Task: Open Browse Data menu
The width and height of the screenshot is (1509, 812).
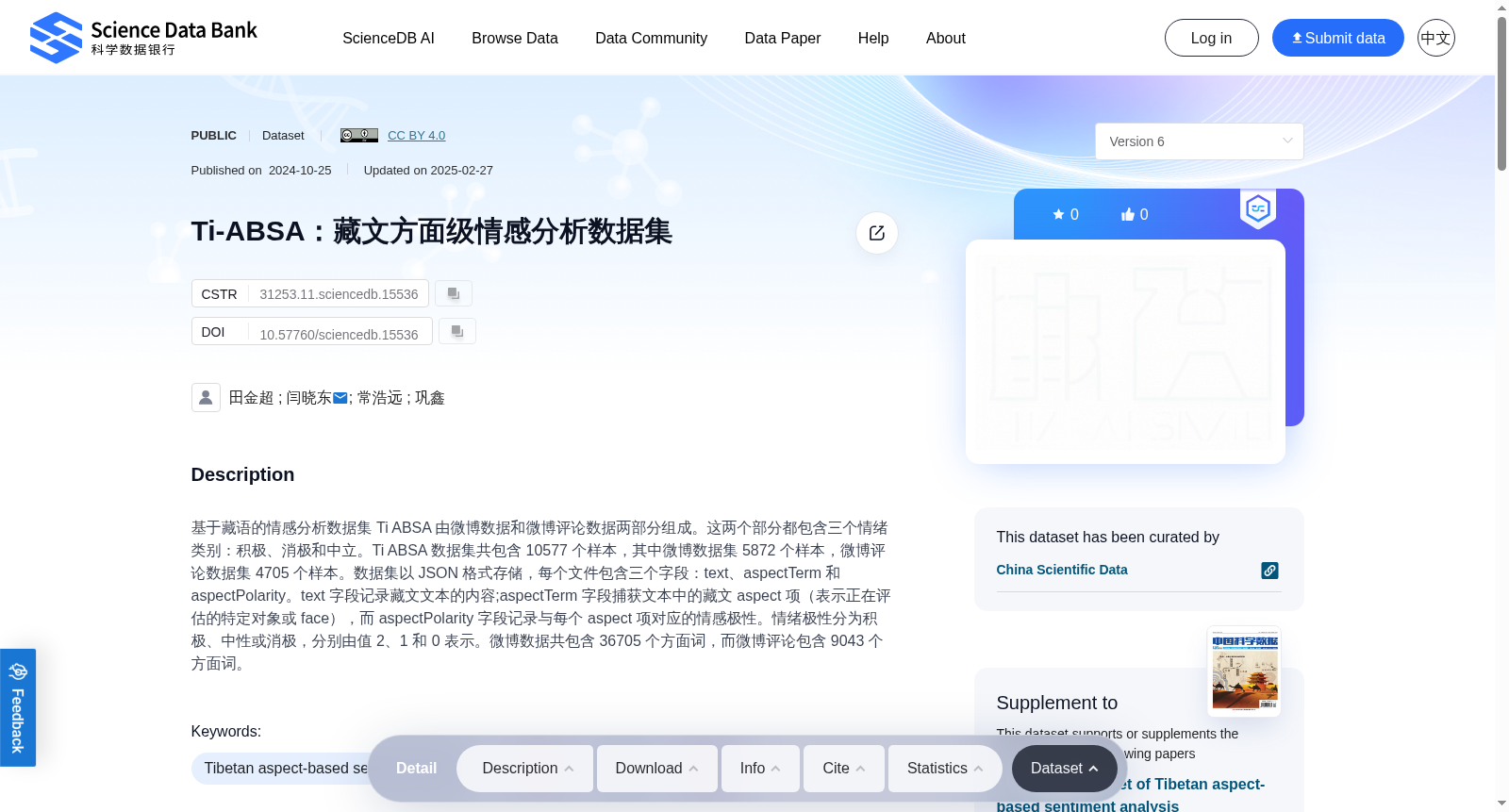Action: pos(515,38)
